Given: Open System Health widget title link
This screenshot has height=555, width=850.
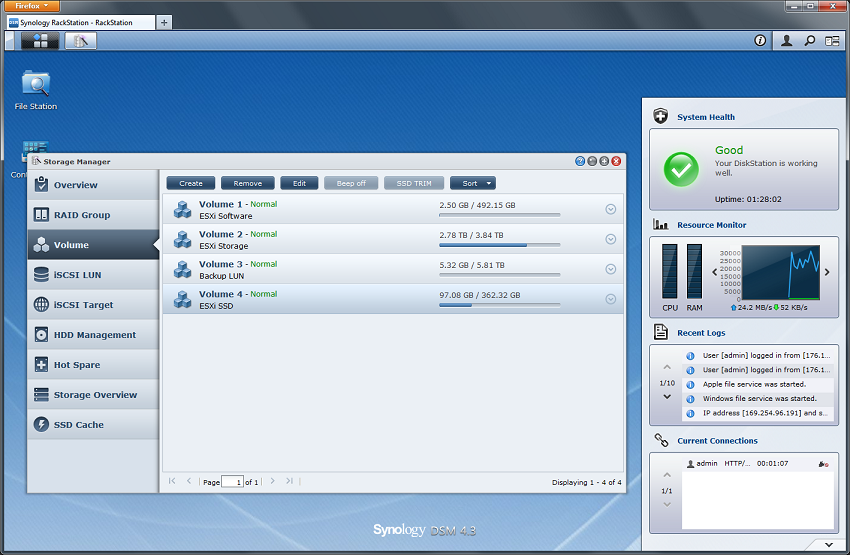Looking at the screenshot, I should [706, 117].
